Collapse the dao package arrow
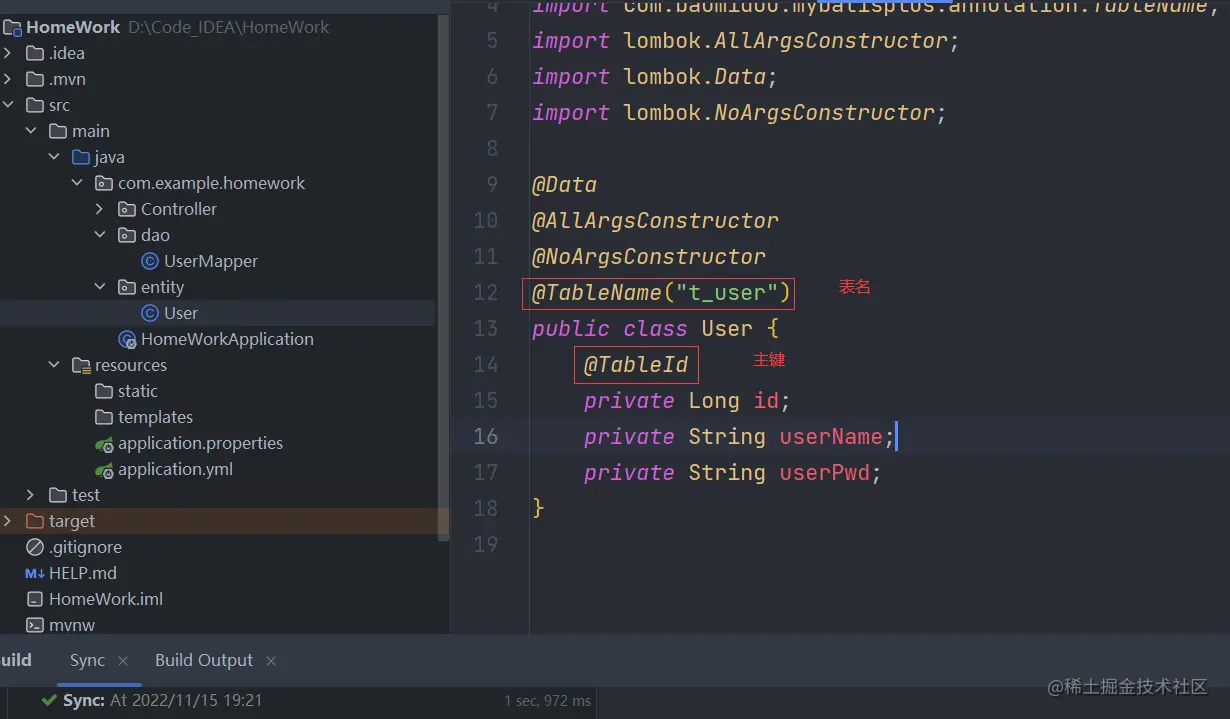Viewport: 1230px width, 719px height. click(100, 235)
